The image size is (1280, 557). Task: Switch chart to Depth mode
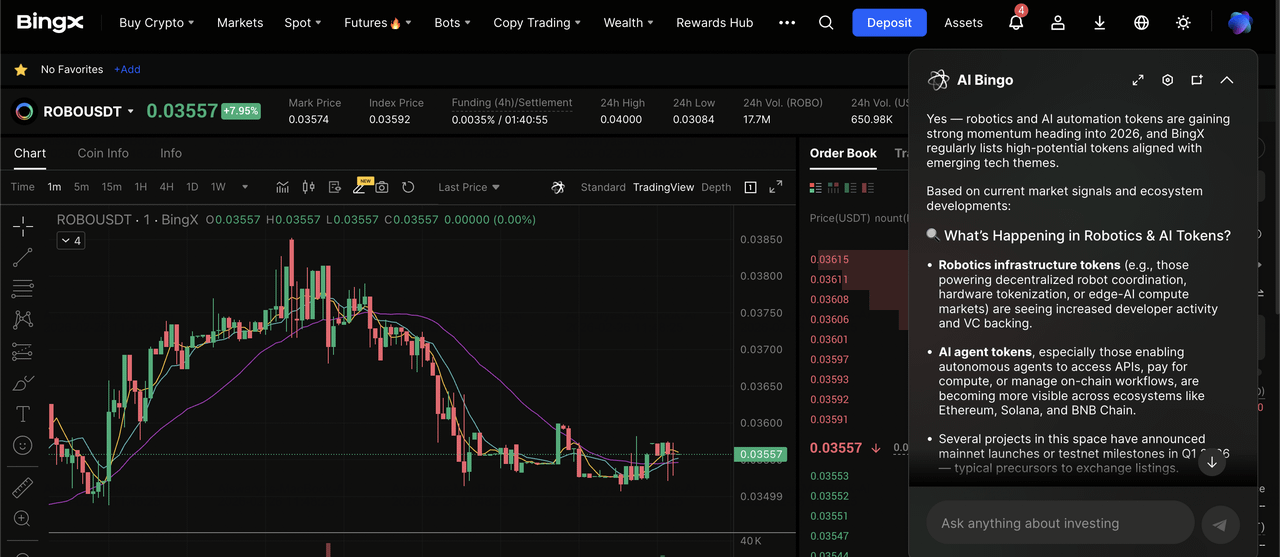pos(716,187)
